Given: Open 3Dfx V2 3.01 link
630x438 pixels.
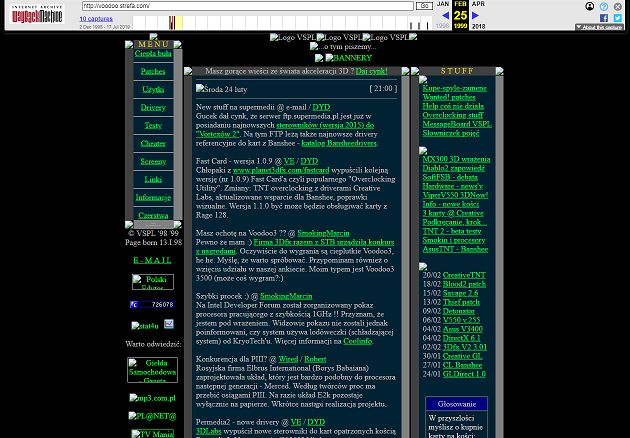Looking at the screenshot, I should 465,347.
